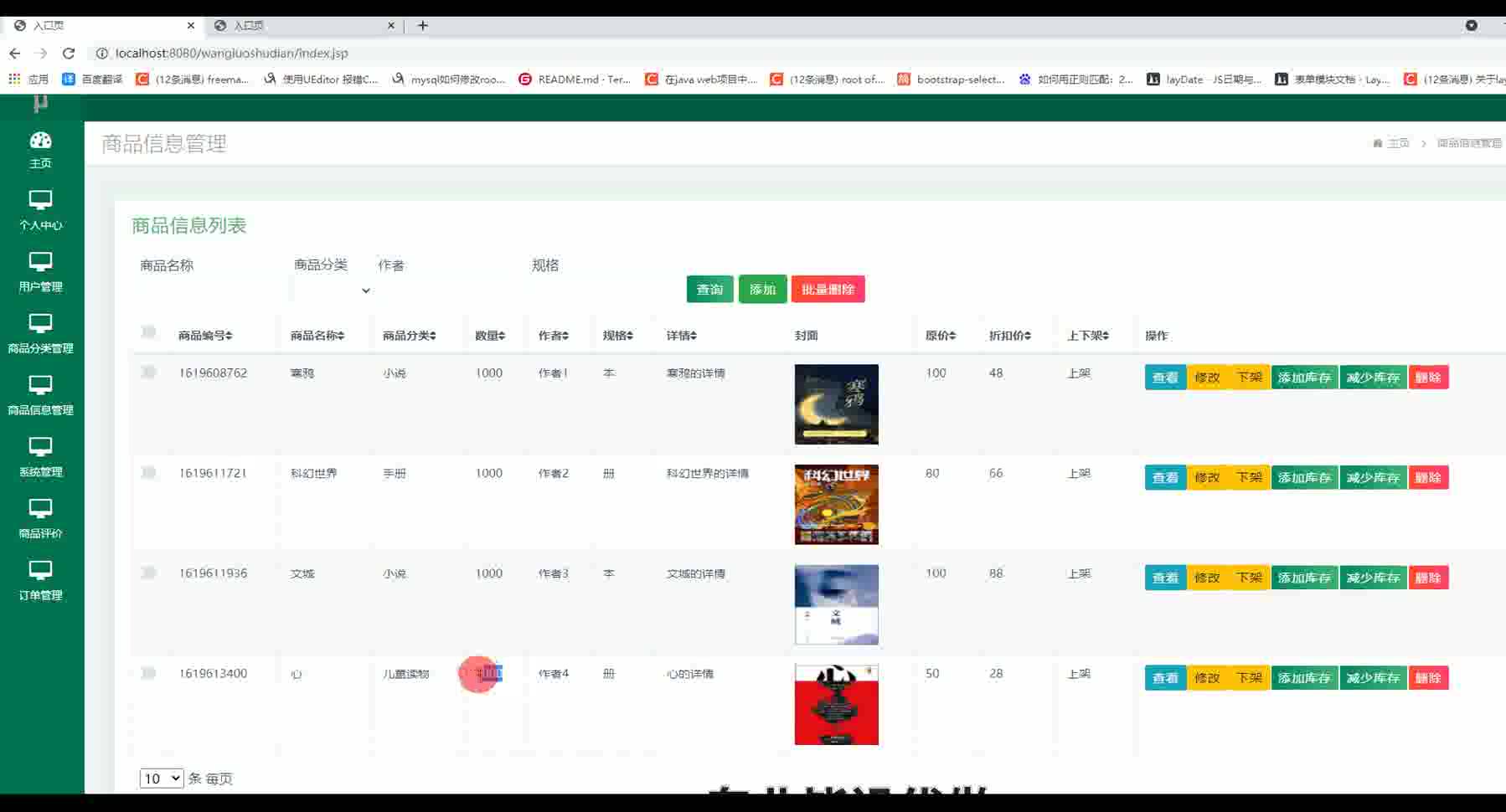Image resolution: width=1506 pixels, height=812 pixels.
Task: Open 商品分类管理 sidebar item
Action: coord(40,333)
